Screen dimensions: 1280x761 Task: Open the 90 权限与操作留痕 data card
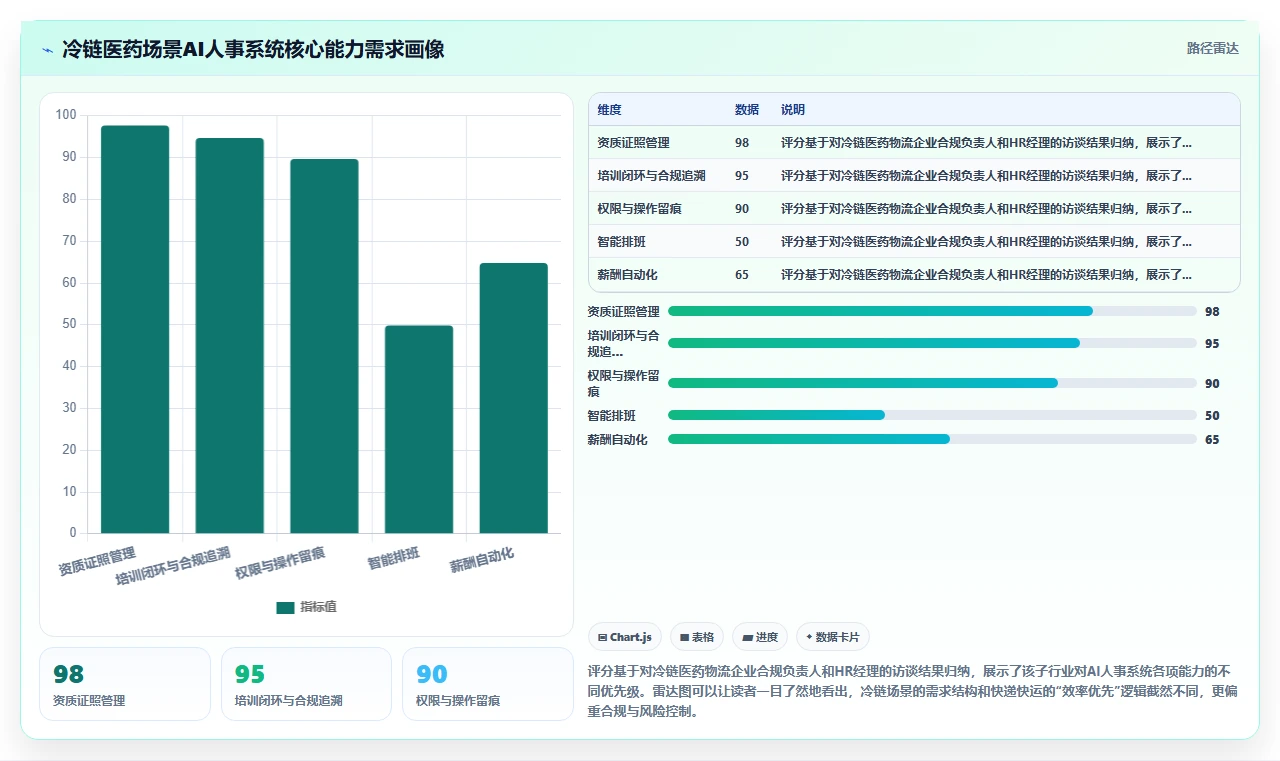coord(488,684)
